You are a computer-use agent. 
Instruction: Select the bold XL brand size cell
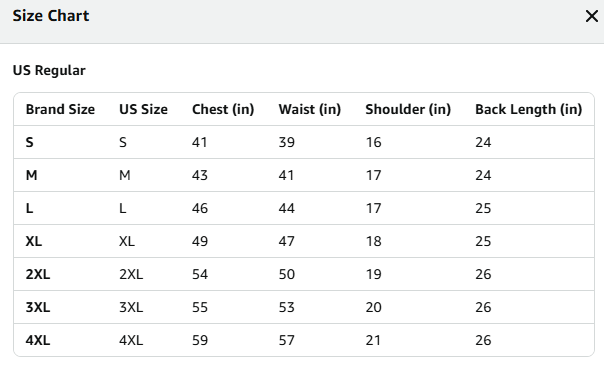coord(34,242)
